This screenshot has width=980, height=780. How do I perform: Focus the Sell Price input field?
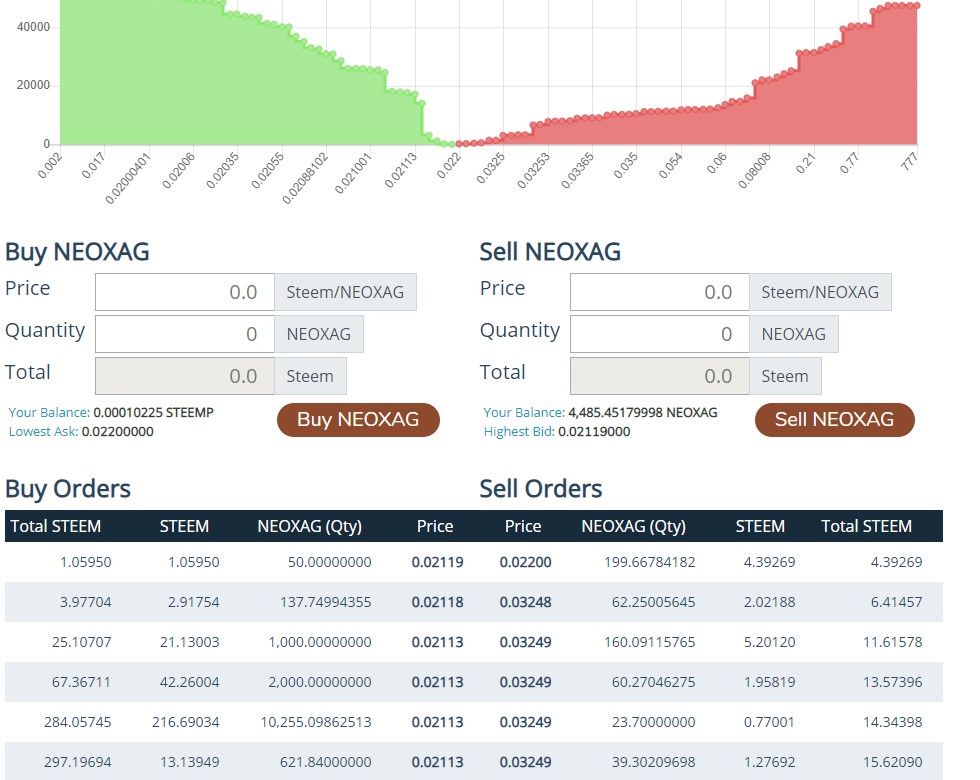(x=660, y=292)
